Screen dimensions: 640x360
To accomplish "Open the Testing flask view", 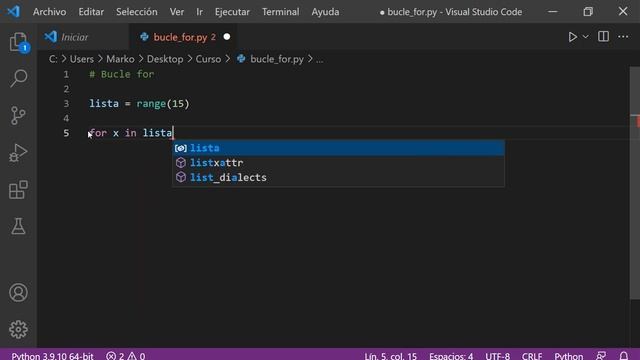I will [18, 226].
